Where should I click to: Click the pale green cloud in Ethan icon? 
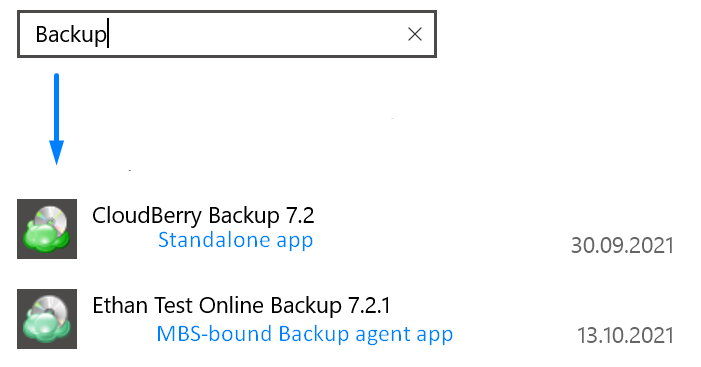click(44, 329)
